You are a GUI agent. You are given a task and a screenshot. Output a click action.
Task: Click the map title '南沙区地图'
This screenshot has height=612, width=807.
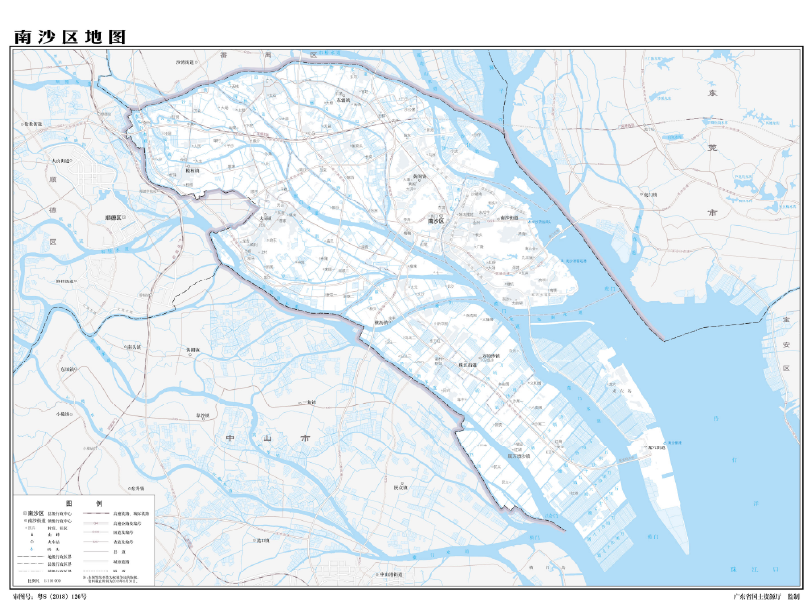(69, 37)
